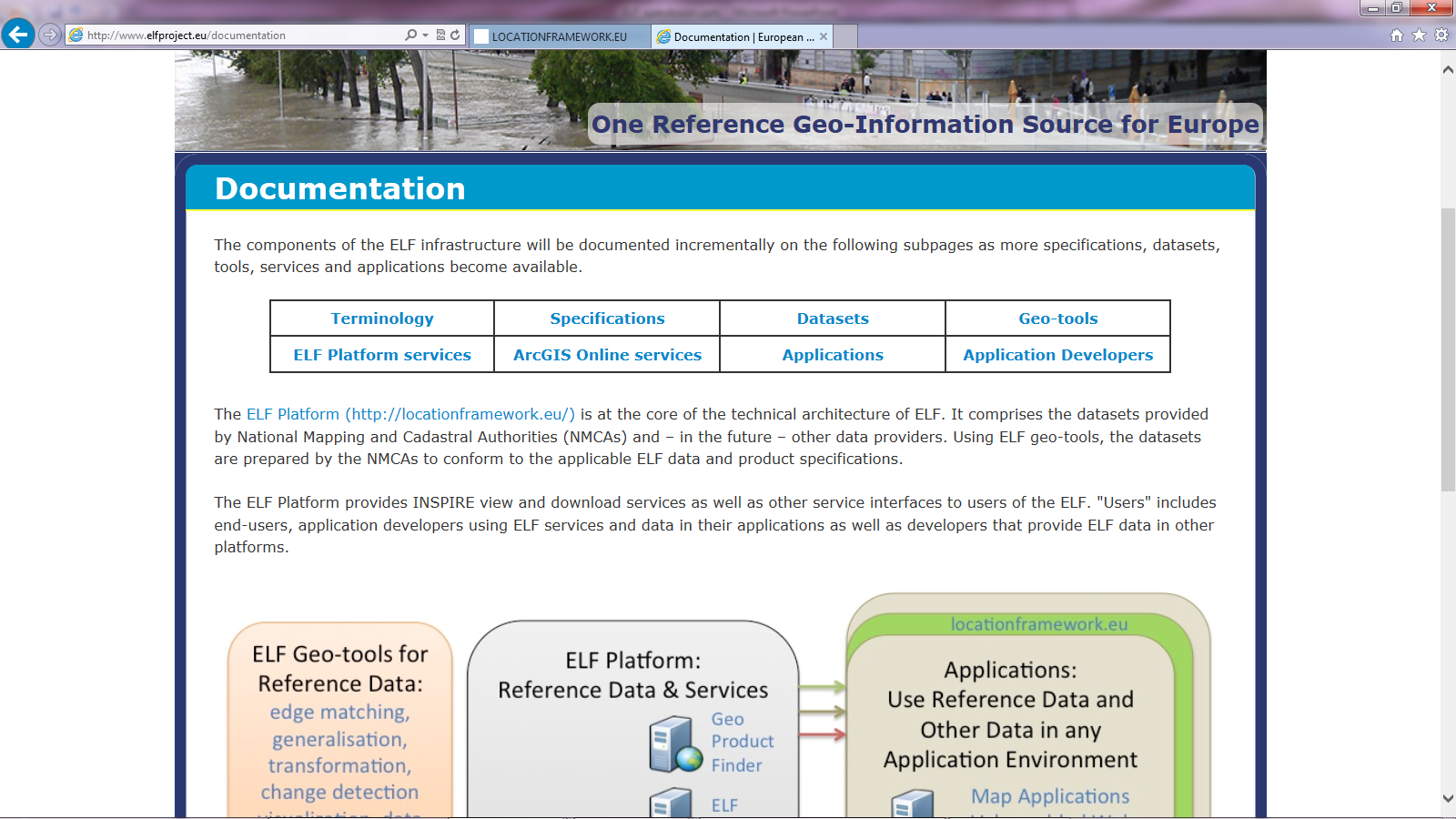Viewport: 1456px width, 819px height.
Task: Restore down the browser window
Action: (x=1397, y=7)
